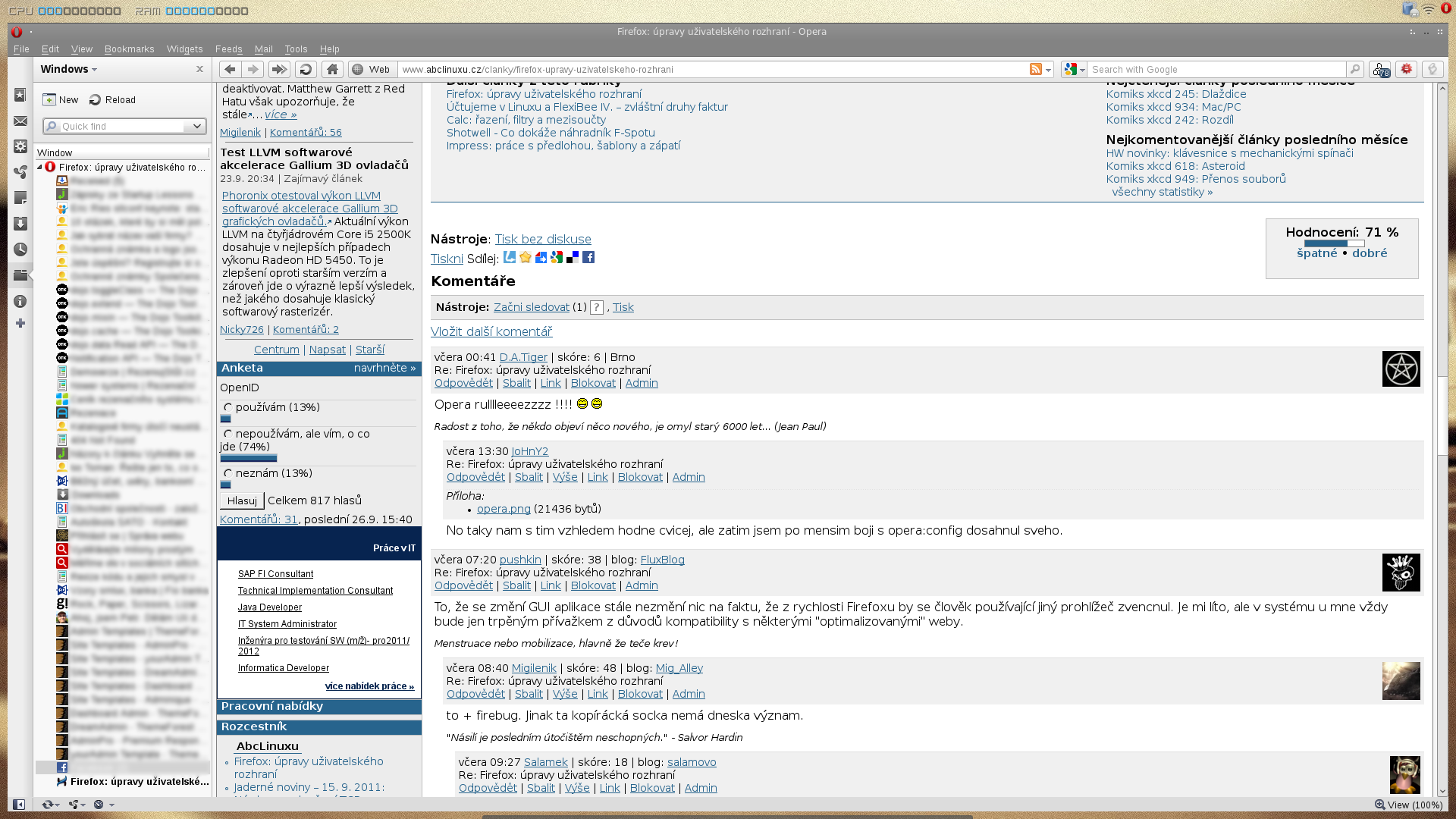Rate article as 'dobré'

(x=1370, y=253)
